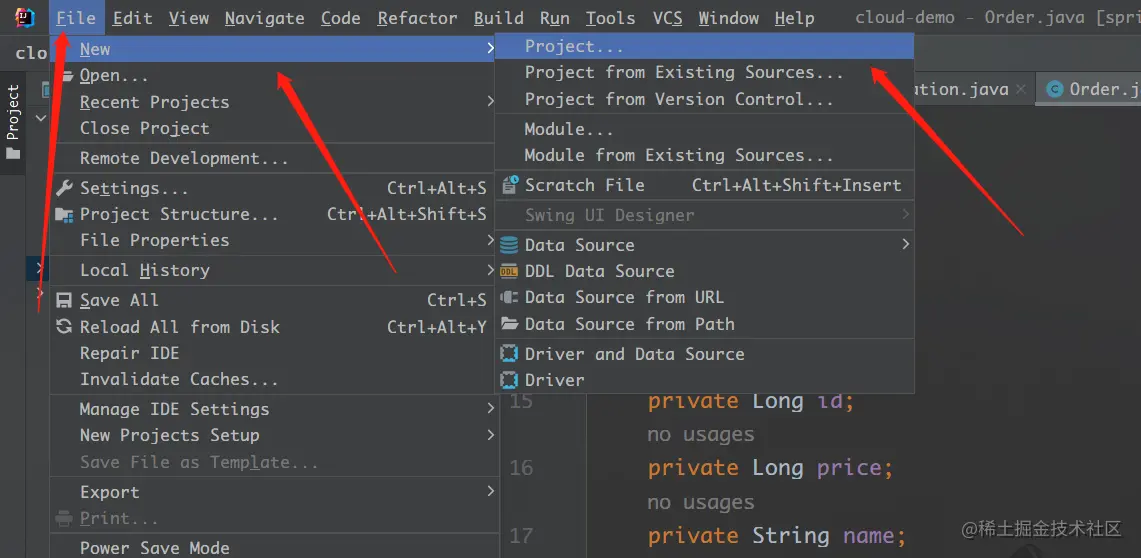1141x558 pixels.
Task: Click the Project Structure icon
Action: (x=64, y=215)
